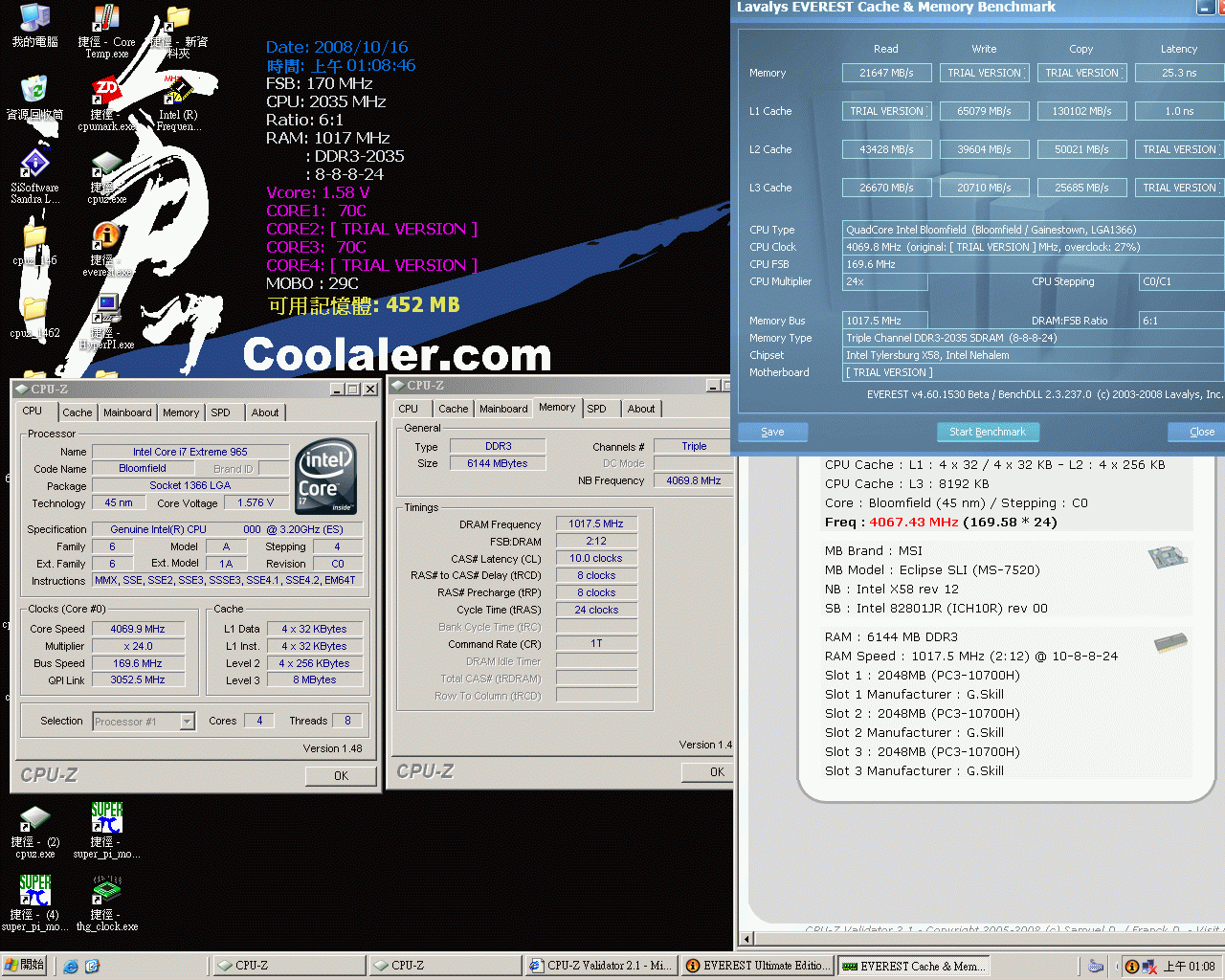Click the Intel Core i7 logo in CPU-Z
This screenshot has width=1225, height=980.
click(326, 476)
